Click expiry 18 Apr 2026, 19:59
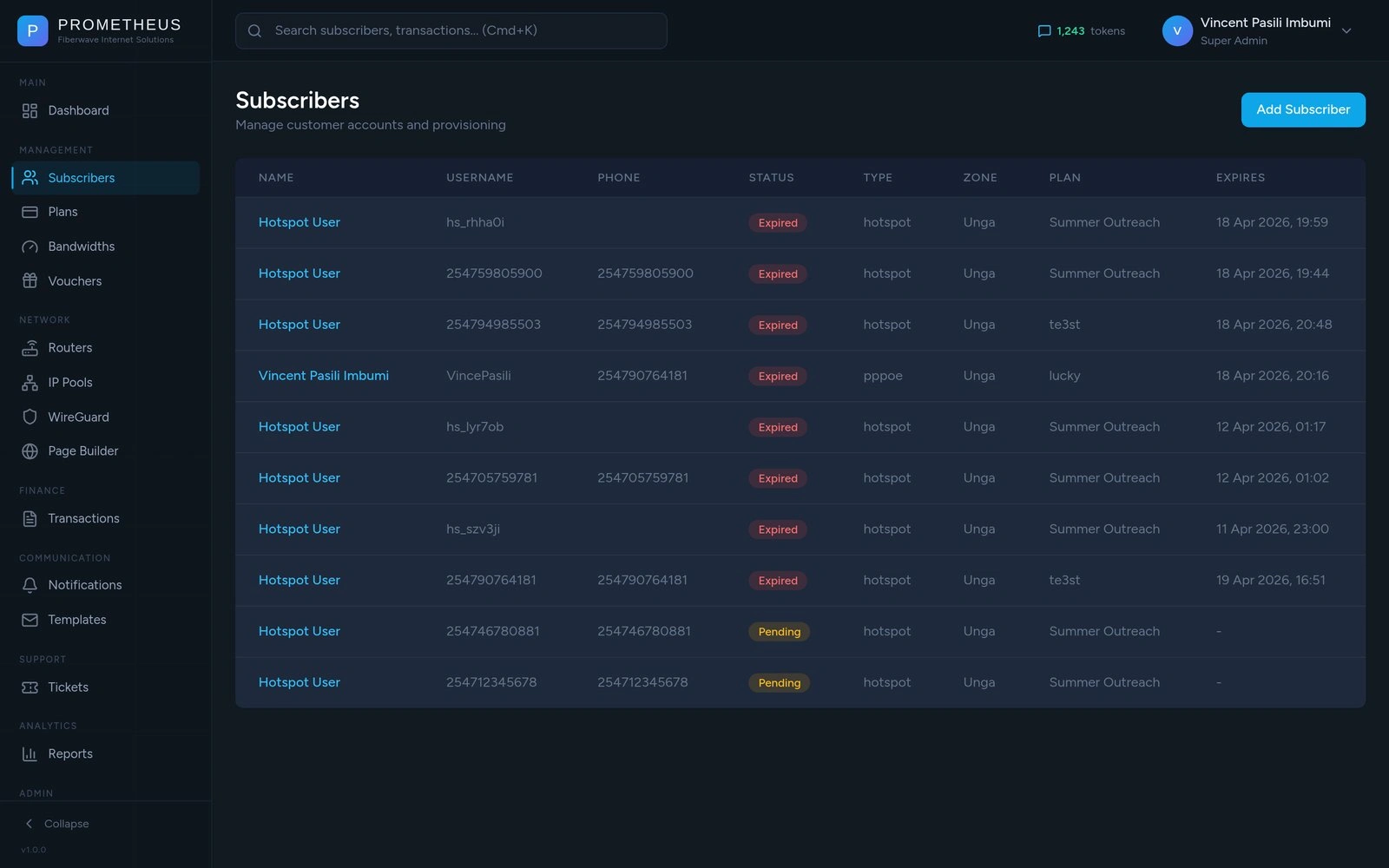The image size is (1389, 868). pyautogui.click(x=1272, y=222)
